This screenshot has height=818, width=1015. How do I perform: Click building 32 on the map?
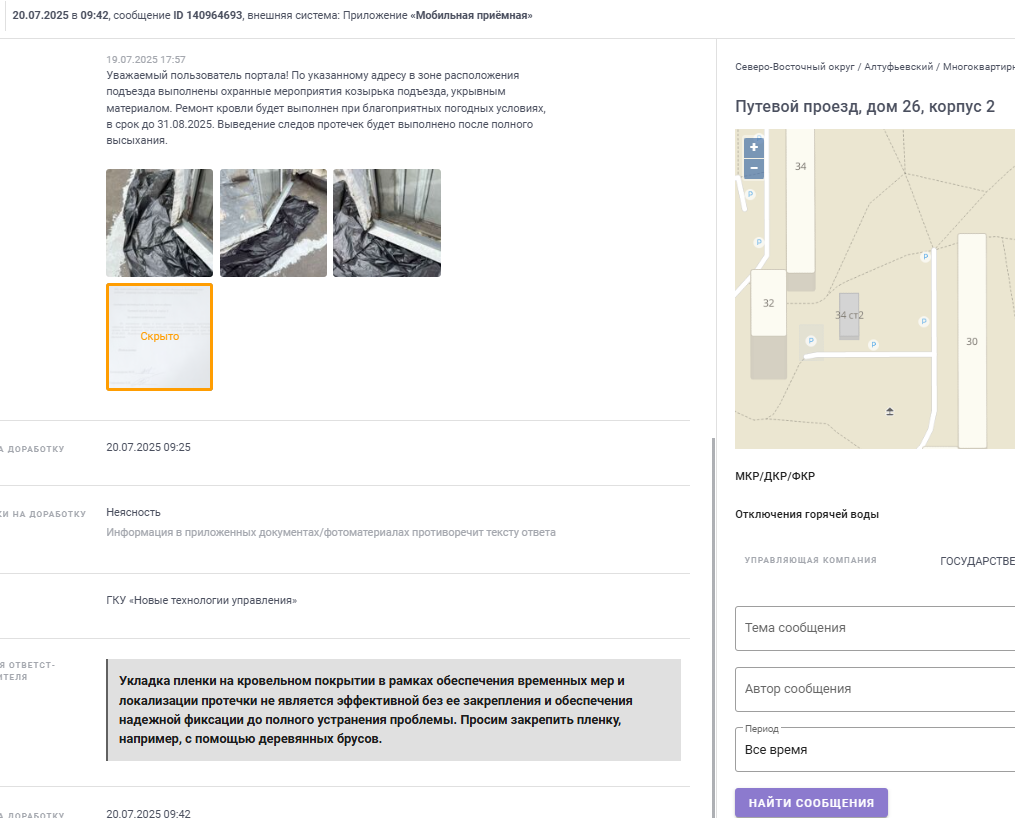coord(768,303)
